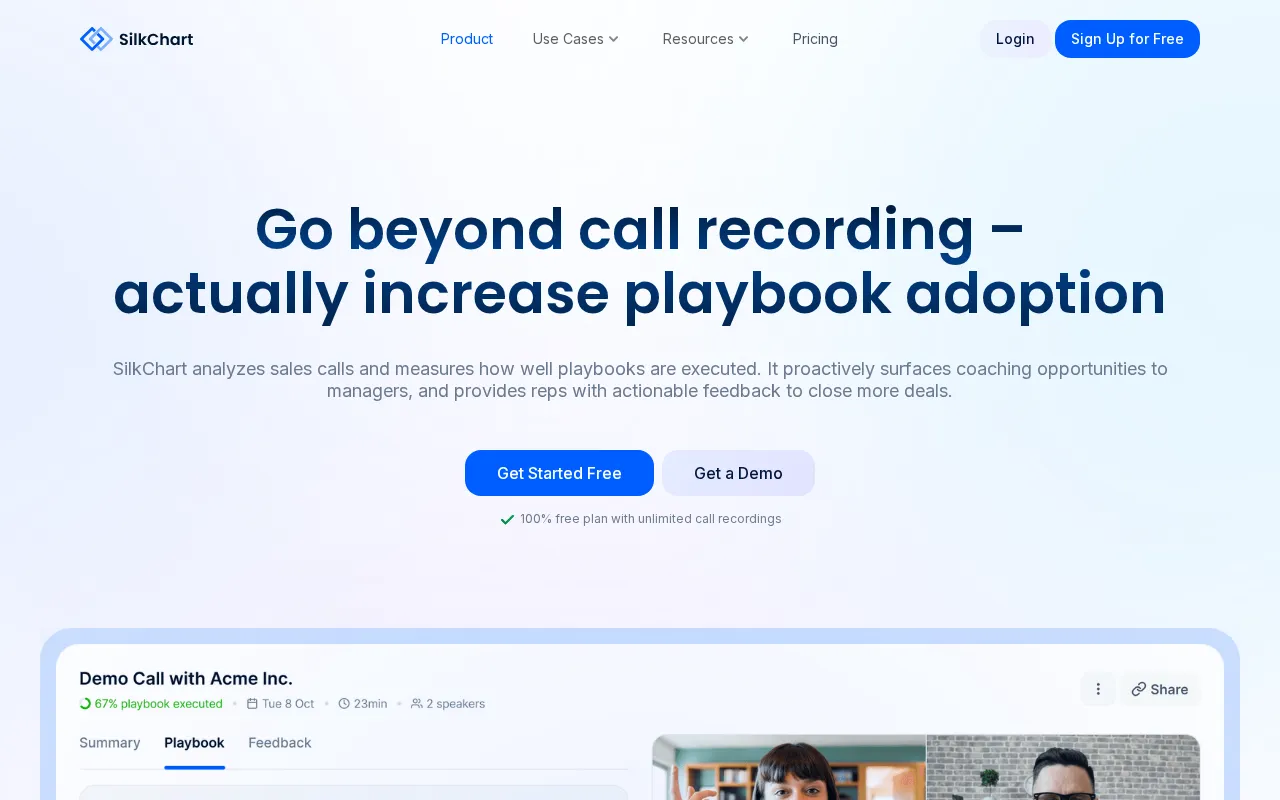
Task: Click the 'Demo Call with Acme Inc.' title
Action: (x=186, y=679)
